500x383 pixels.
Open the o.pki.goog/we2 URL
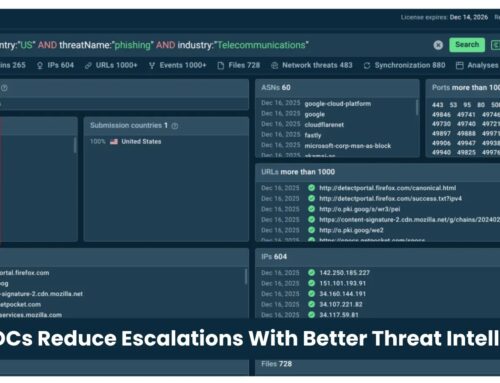[351, 230]
